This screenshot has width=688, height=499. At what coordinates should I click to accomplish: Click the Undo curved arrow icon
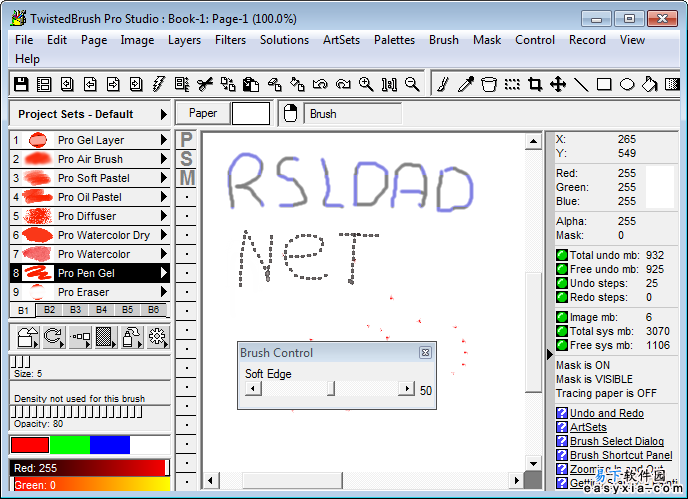tap(320, 84)
